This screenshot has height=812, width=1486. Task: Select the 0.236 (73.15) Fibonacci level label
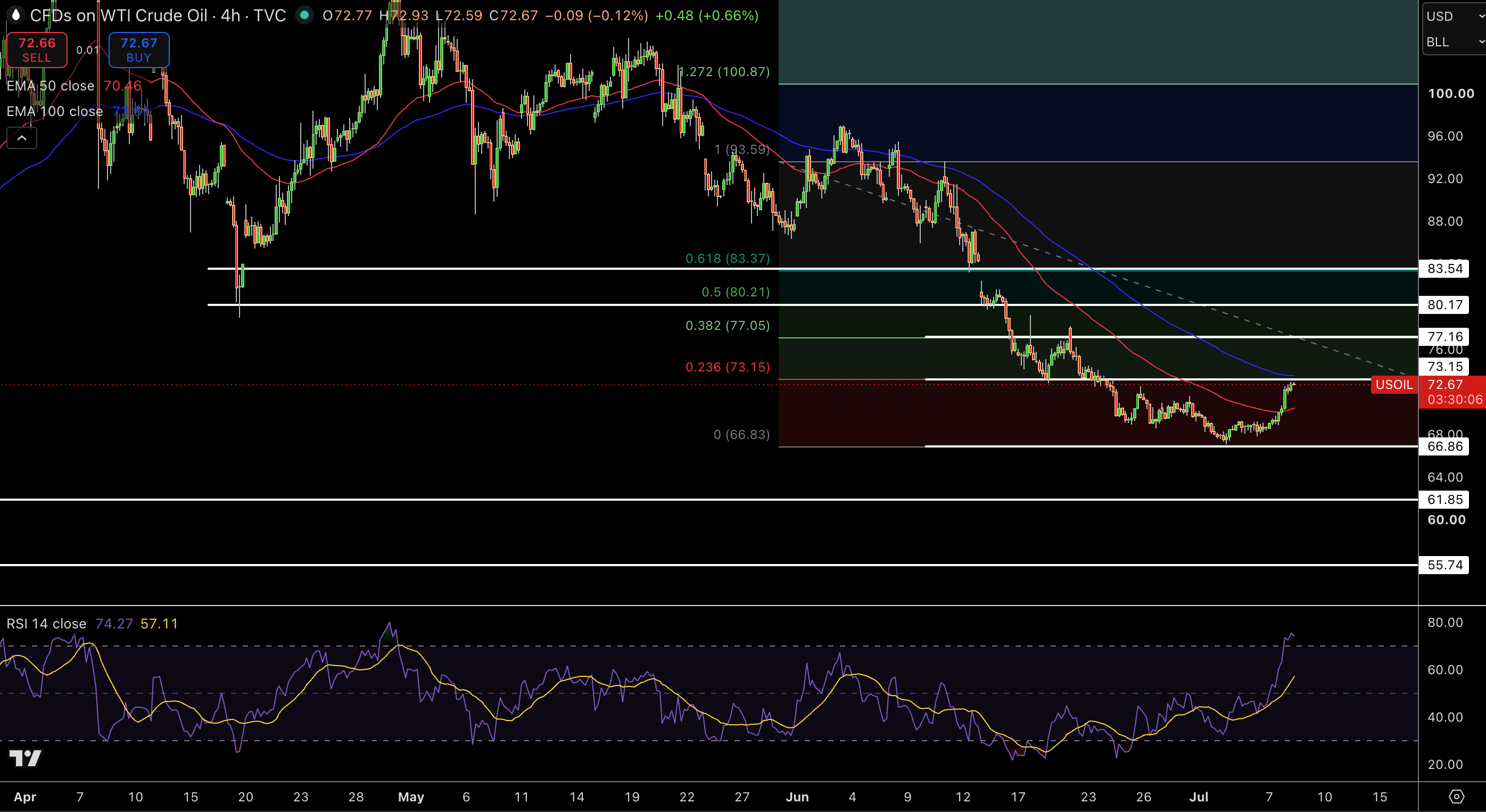coord(728,367)
